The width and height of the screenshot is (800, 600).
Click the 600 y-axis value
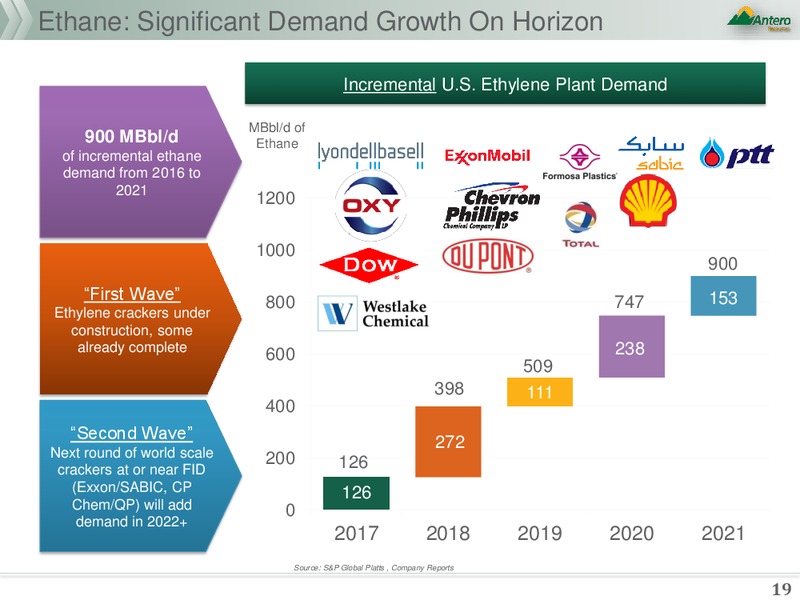280,354
